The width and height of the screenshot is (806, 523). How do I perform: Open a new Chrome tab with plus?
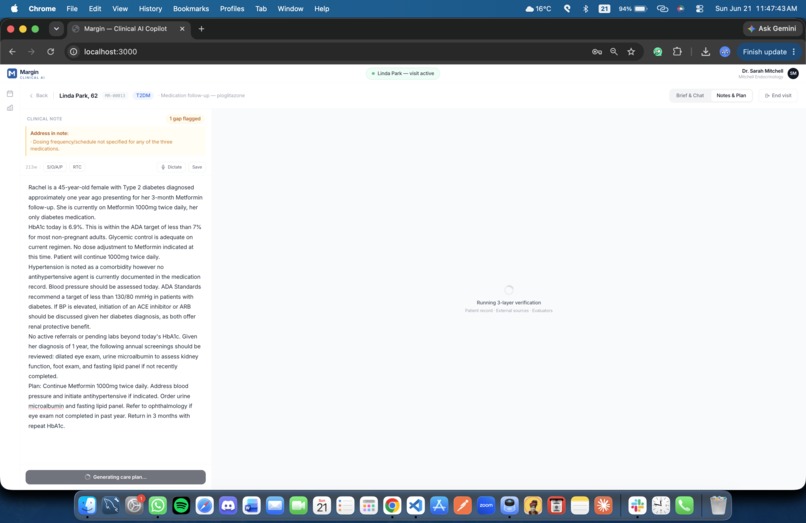point(202,29)
